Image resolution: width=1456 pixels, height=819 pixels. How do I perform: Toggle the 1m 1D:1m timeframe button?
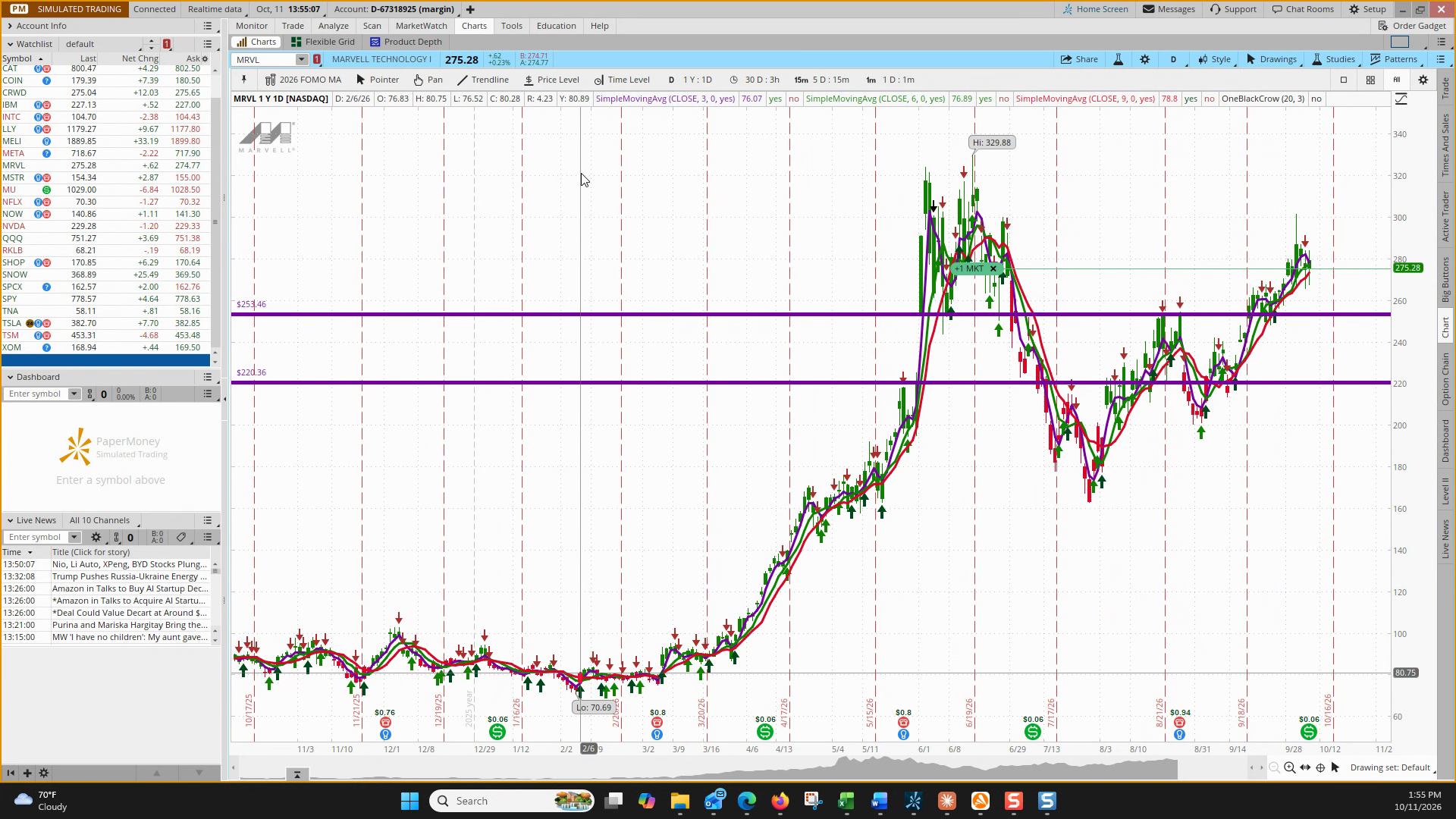[x=890, y=80]
